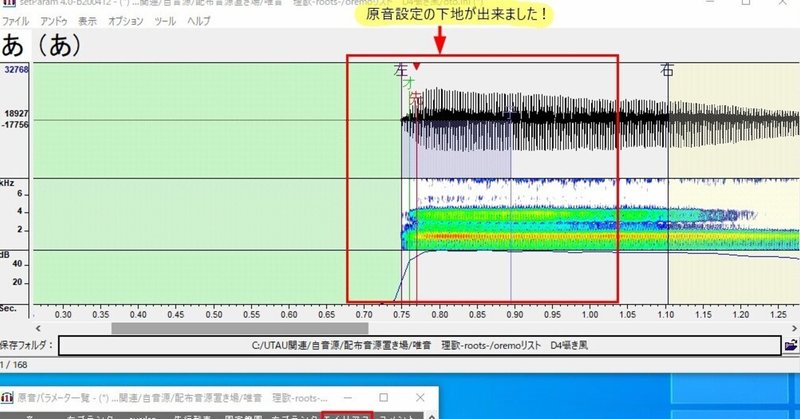
Task: Click the 18927 amplitude value
Action: pyautogui.click(x=17, y=113)
